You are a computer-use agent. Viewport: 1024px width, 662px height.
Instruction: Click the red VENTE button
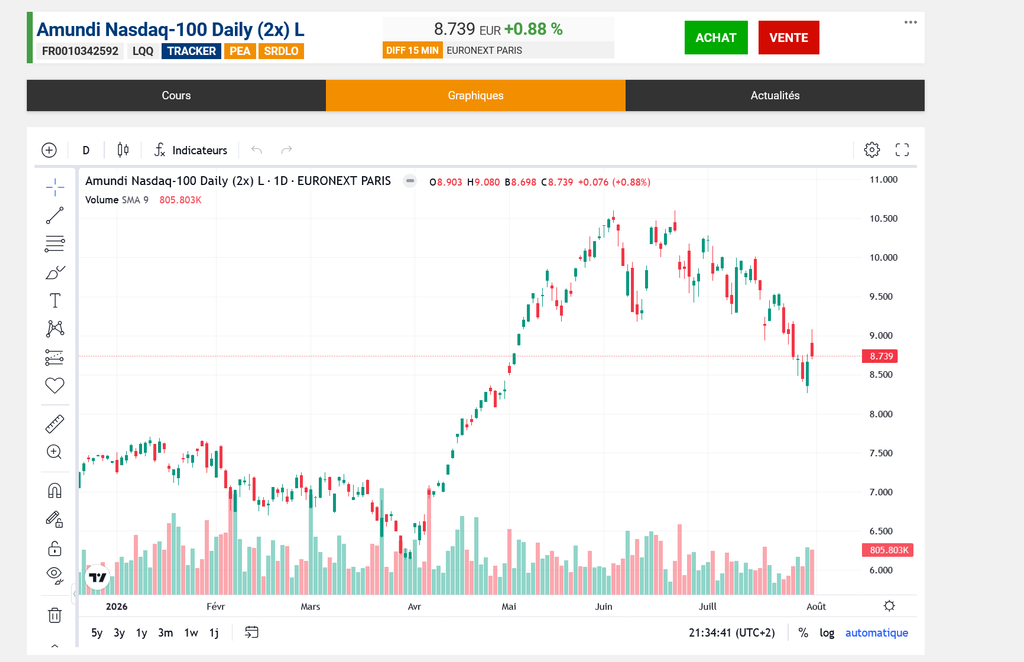point(788,37)
